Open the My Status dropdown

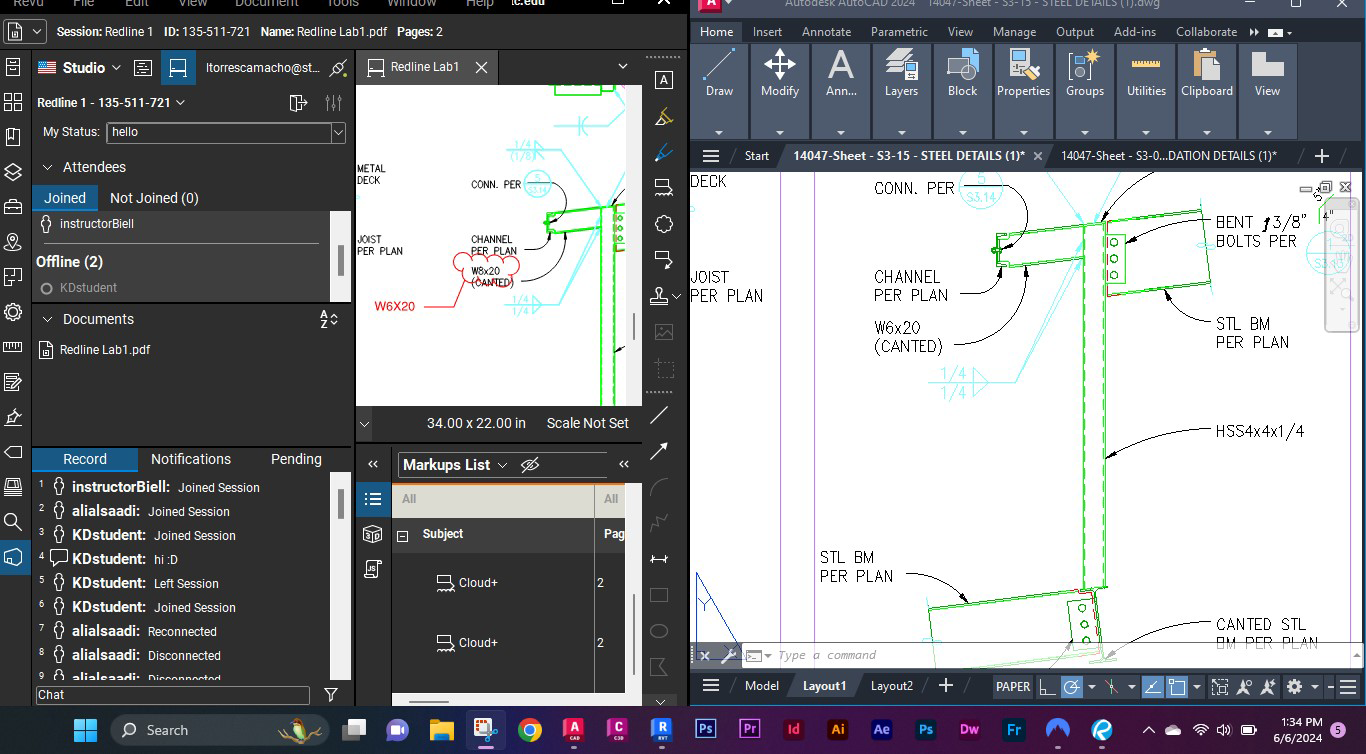(x=338, y=132)
